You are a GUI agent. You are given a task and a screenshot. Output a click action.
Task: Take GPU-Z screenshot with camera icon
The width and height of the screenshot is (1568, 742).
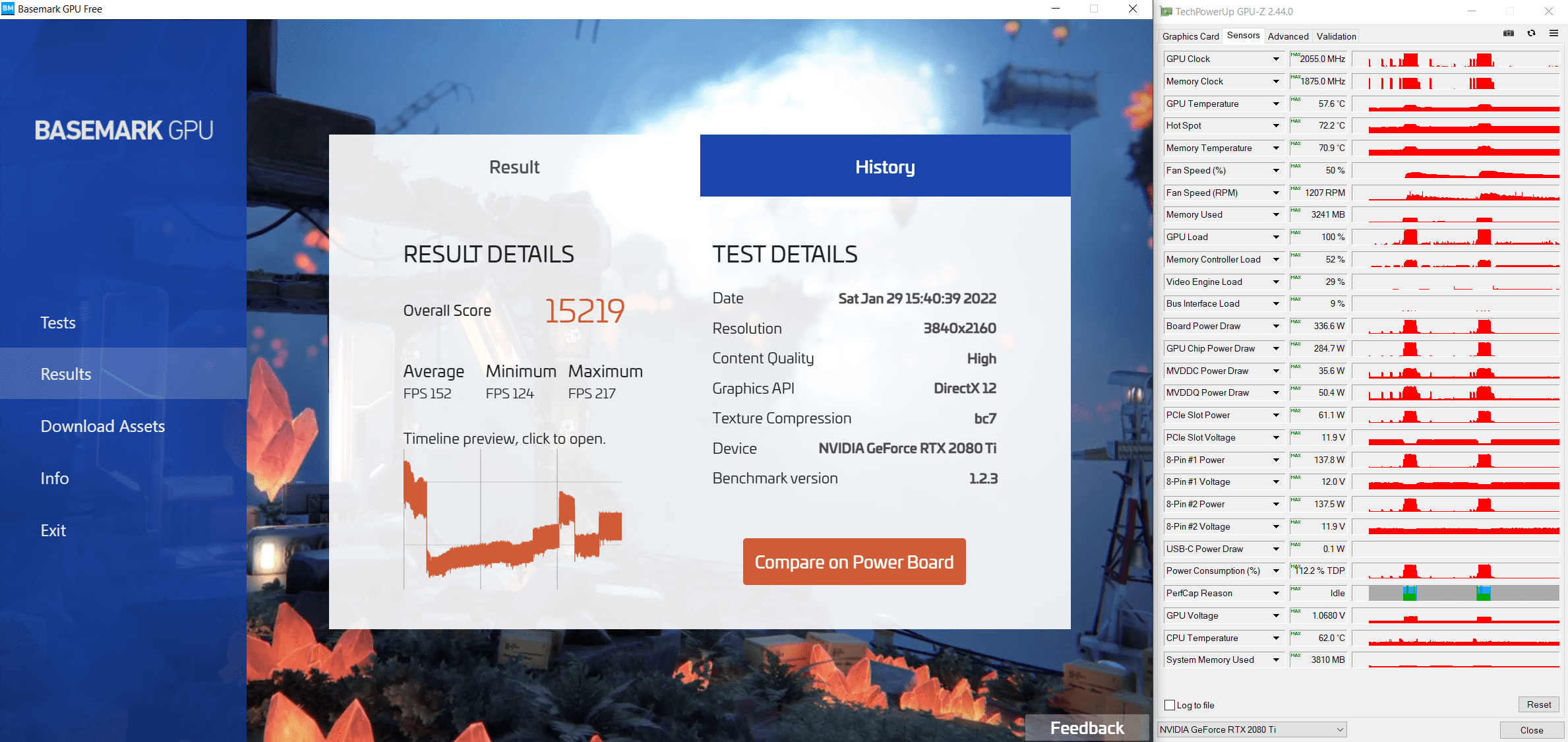tap(1508, 34)
